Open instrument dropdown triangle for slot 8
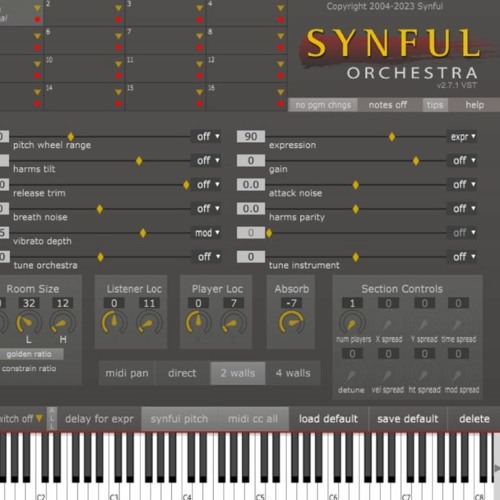 (281, 36)
